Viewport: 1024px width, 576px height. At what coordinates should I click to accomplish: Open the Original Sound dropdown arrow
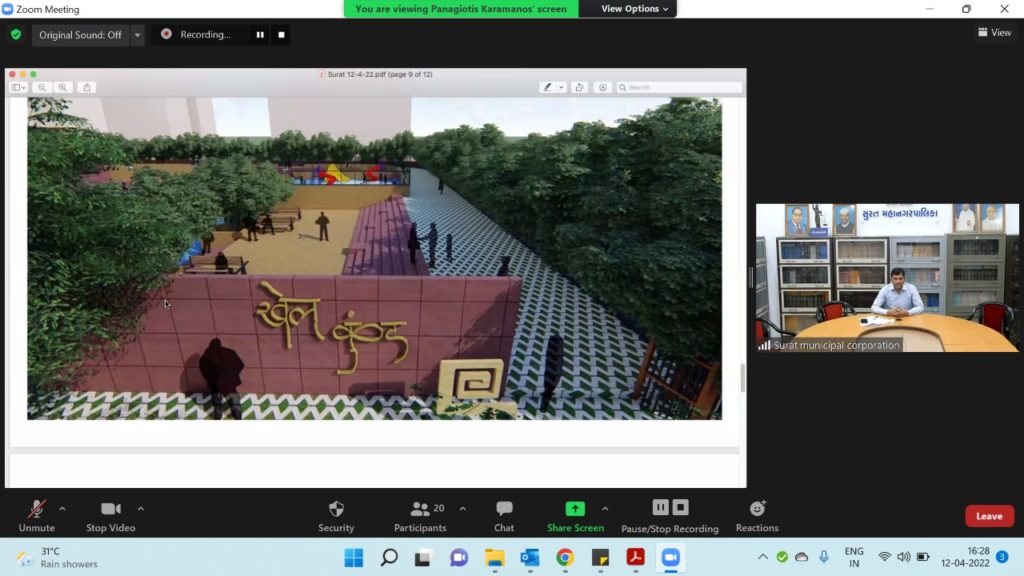click(x=137, y=35)
